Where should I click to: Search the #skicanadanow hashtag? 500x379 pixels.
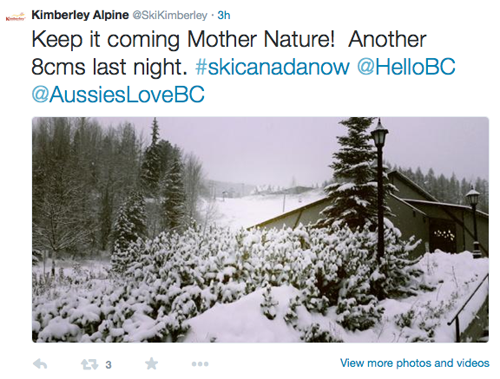[x=272, y=67]
